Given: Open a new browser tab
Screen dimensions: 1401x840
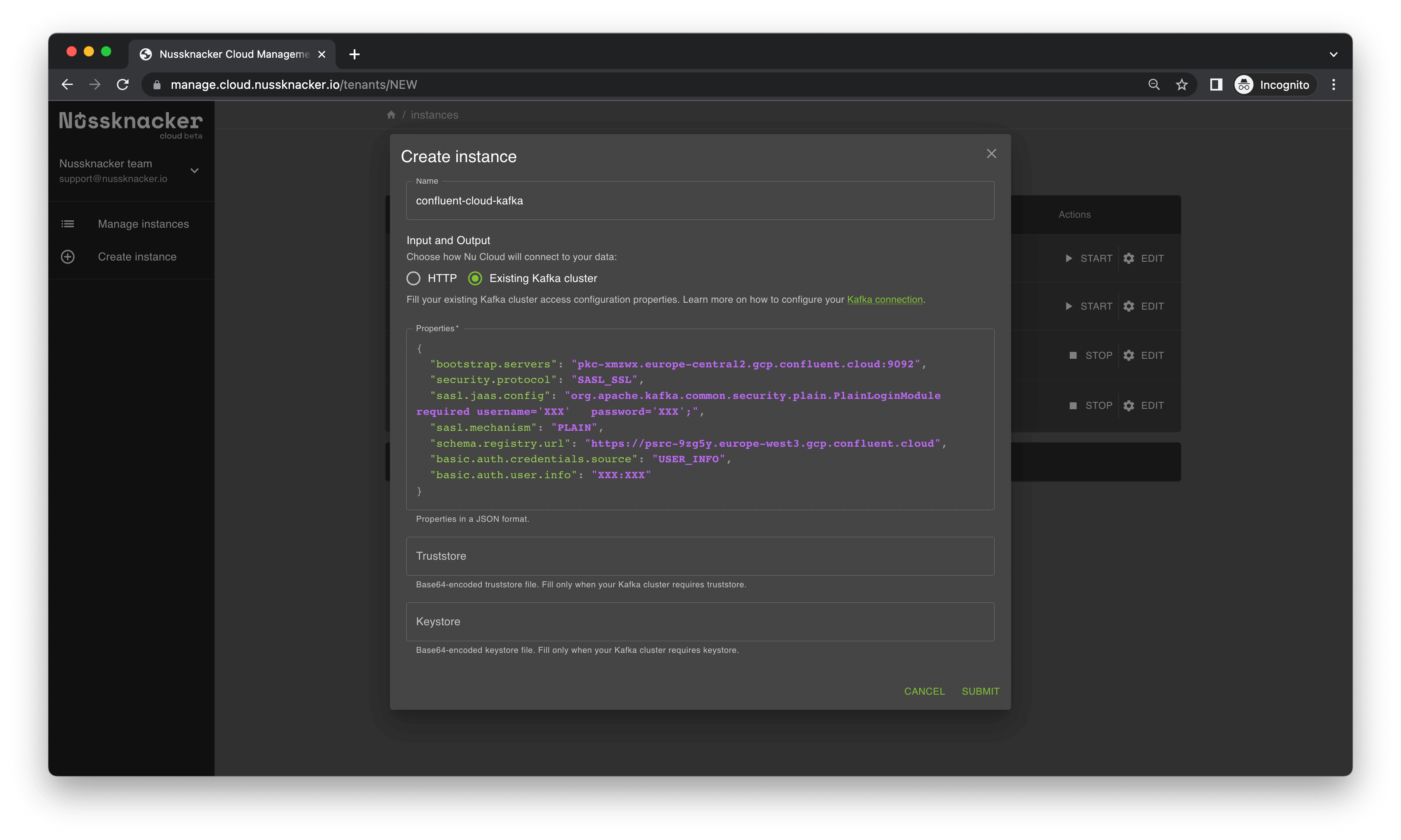Looking at the screenshot, I should click(355, 54).
